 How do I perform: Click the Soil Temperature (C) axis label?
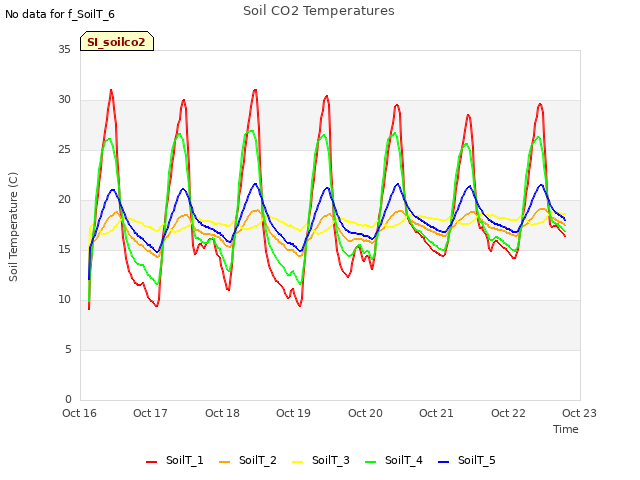[13, 227]
